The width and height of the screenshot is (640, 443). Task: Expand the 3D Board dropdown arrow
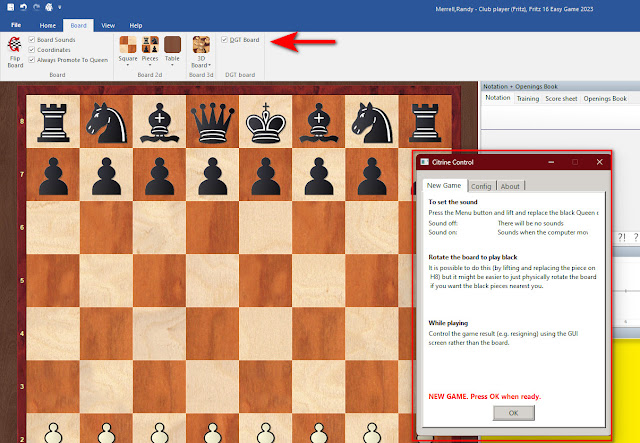[x=209, y=65]
